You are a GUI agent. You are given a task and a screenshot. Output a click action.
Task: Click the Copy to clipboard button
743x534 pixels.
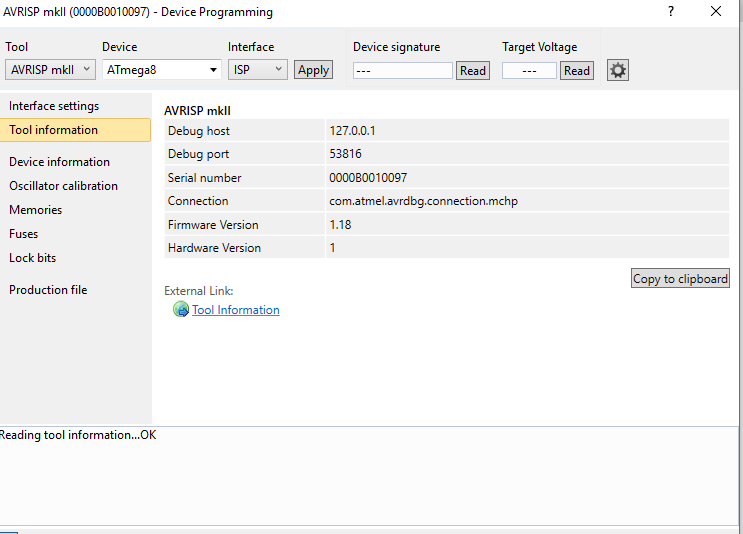[680, 278]
